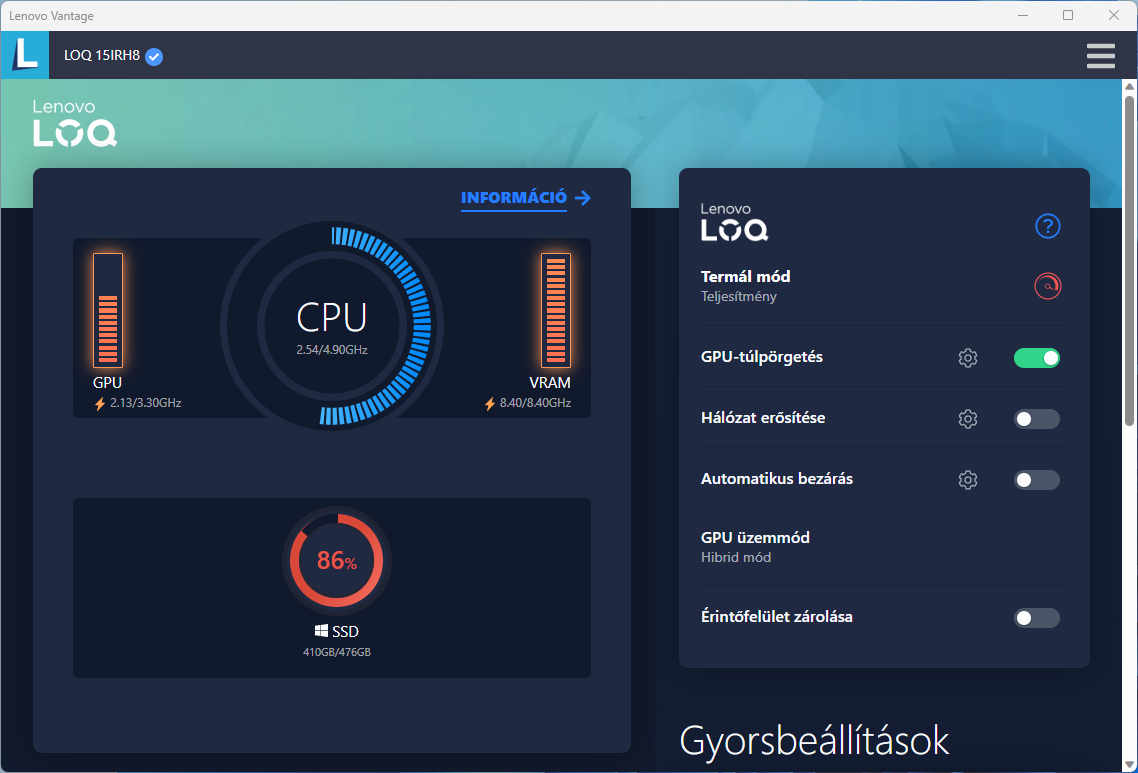The image size is (1138, 773).
Task: Click the GPU lightning bolt icon
Action: (100, 404)
